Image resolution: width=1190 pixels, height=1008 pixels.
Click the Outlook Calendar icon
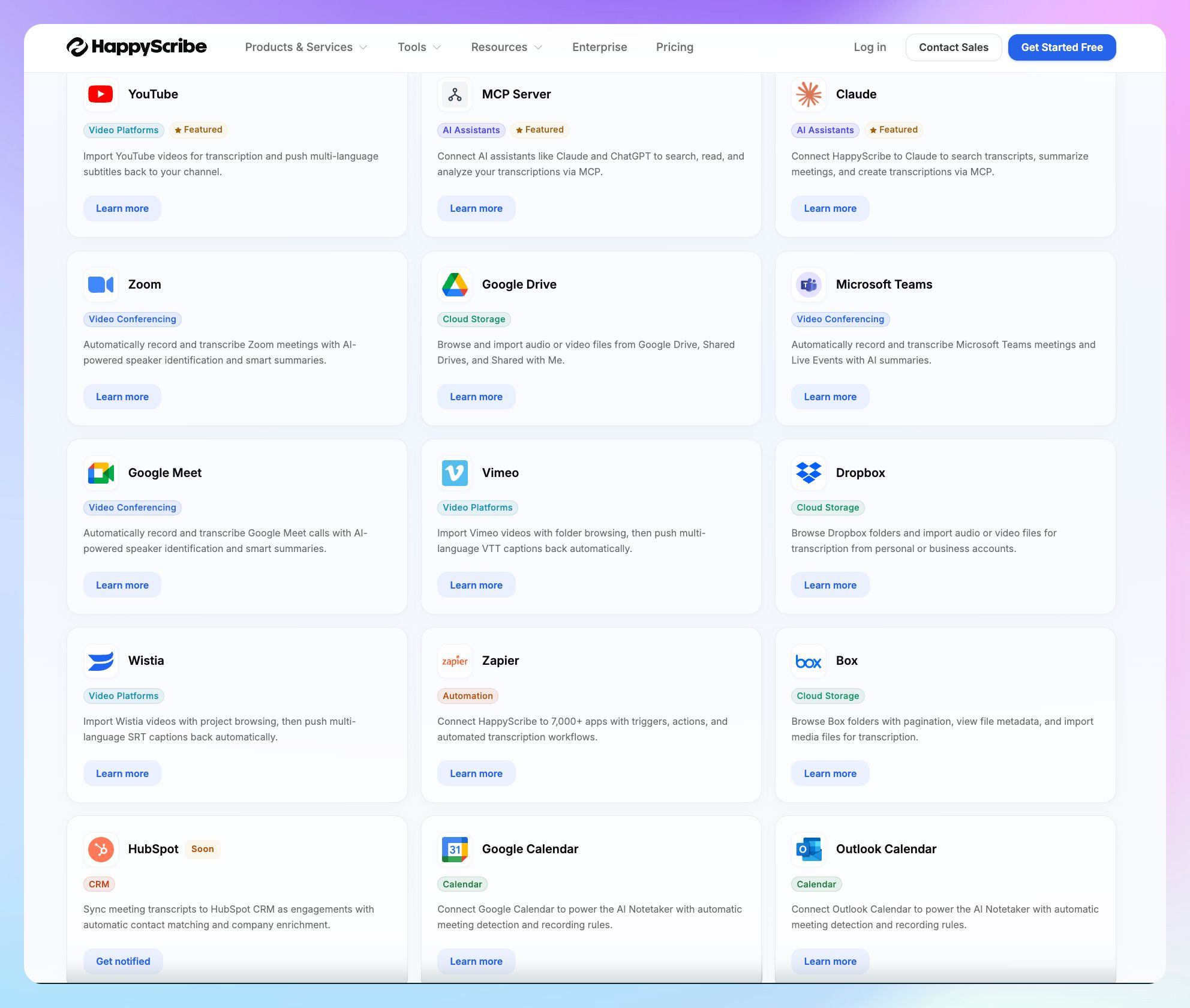(x=809, y=849)
